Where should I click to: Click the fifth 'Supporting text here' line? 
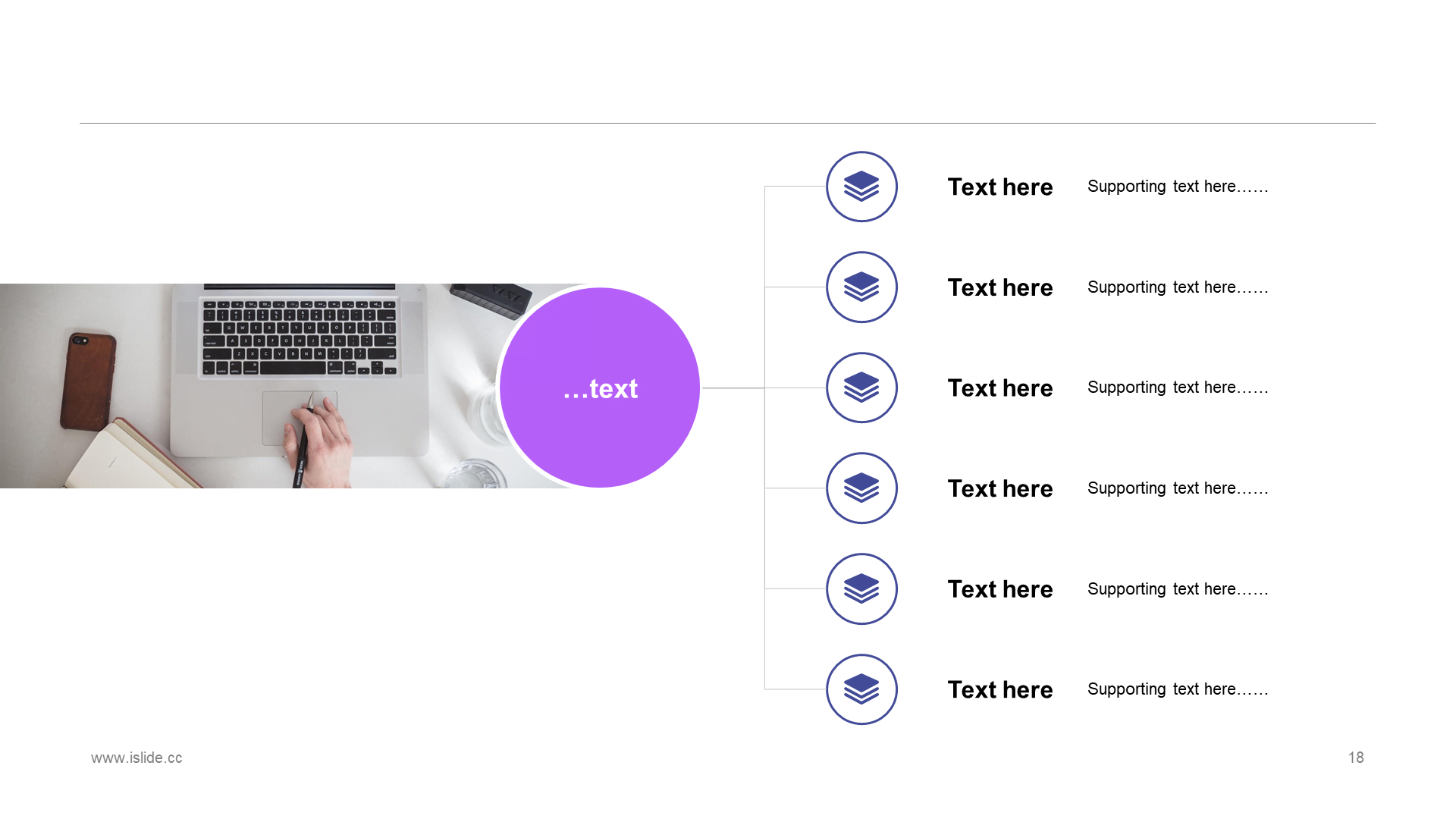click(x=1178, y=589)
